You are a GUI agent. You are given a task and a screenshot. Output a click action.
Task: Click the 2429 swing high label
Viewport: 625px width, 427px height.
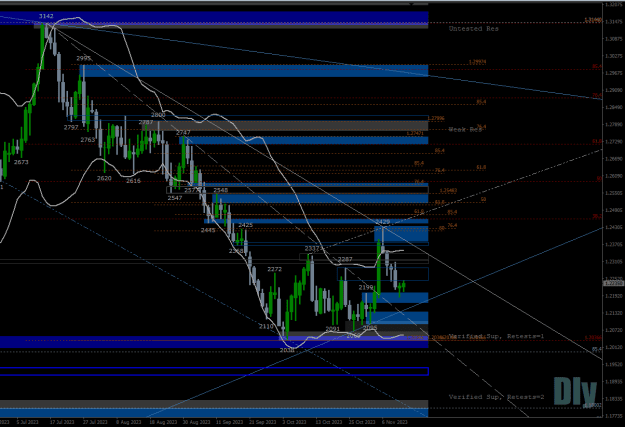[383, 221]
